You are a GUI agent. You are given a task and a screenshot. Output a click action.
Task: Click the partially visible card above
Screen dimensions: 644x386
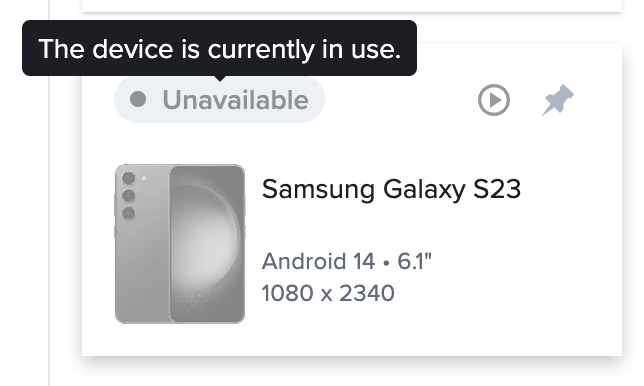(352, 6)
